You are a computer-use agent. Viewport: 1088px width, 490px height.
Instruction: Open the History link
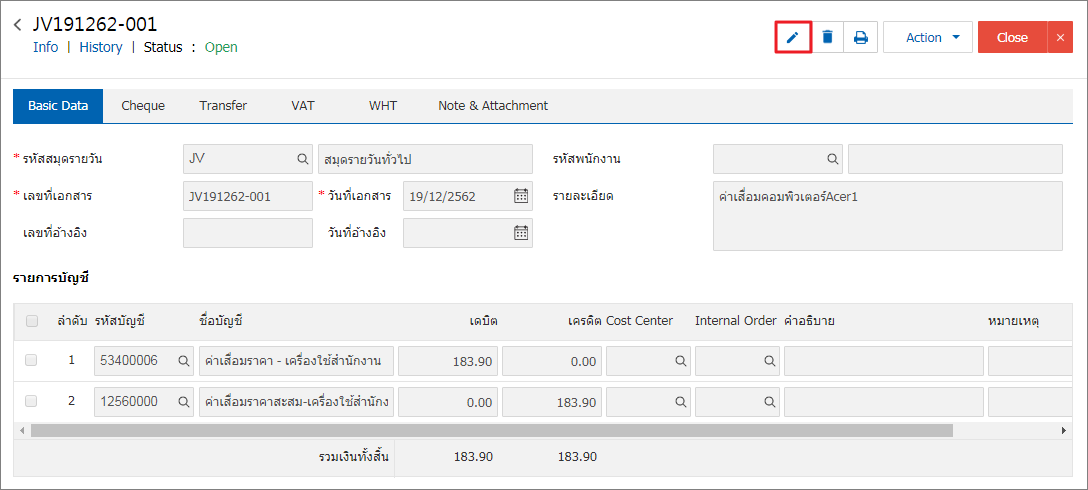(x=101, y=47)
